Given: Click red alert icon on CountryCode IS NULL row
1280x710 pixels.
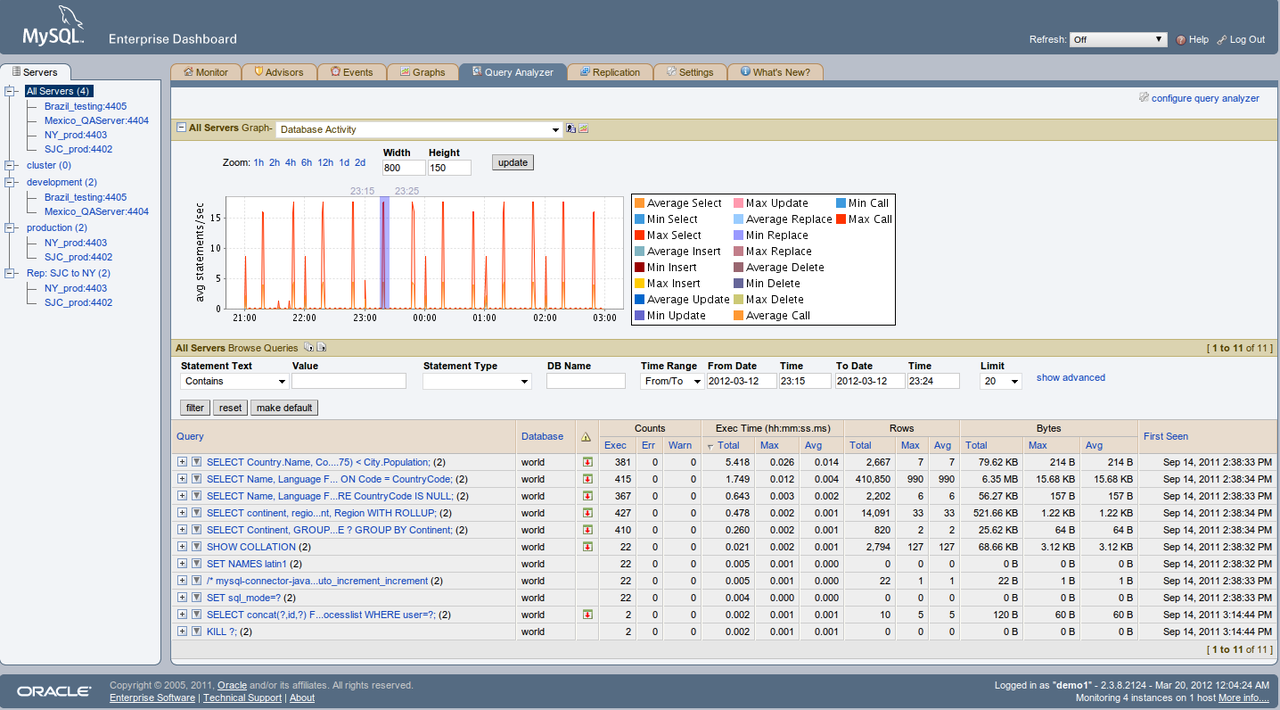Looking at the screenshot, I should 587,496.
